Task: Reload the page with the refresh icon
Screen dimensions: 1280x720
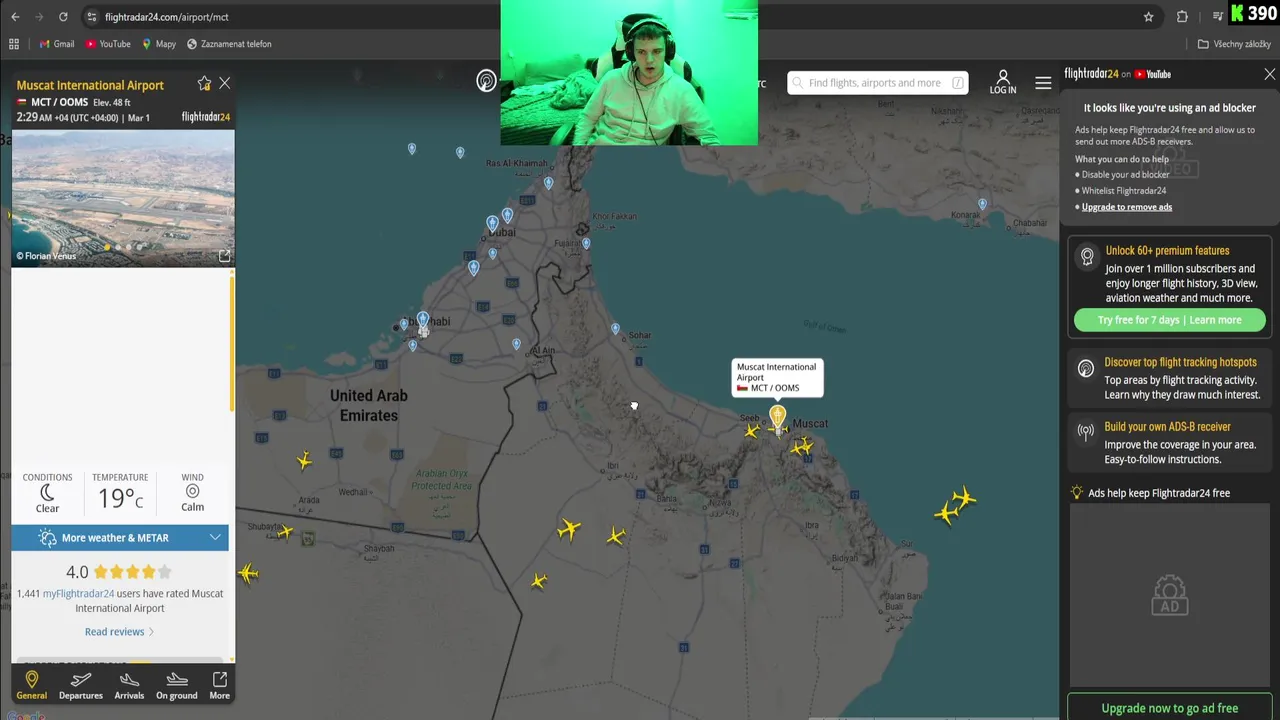Action: point(63,17)
